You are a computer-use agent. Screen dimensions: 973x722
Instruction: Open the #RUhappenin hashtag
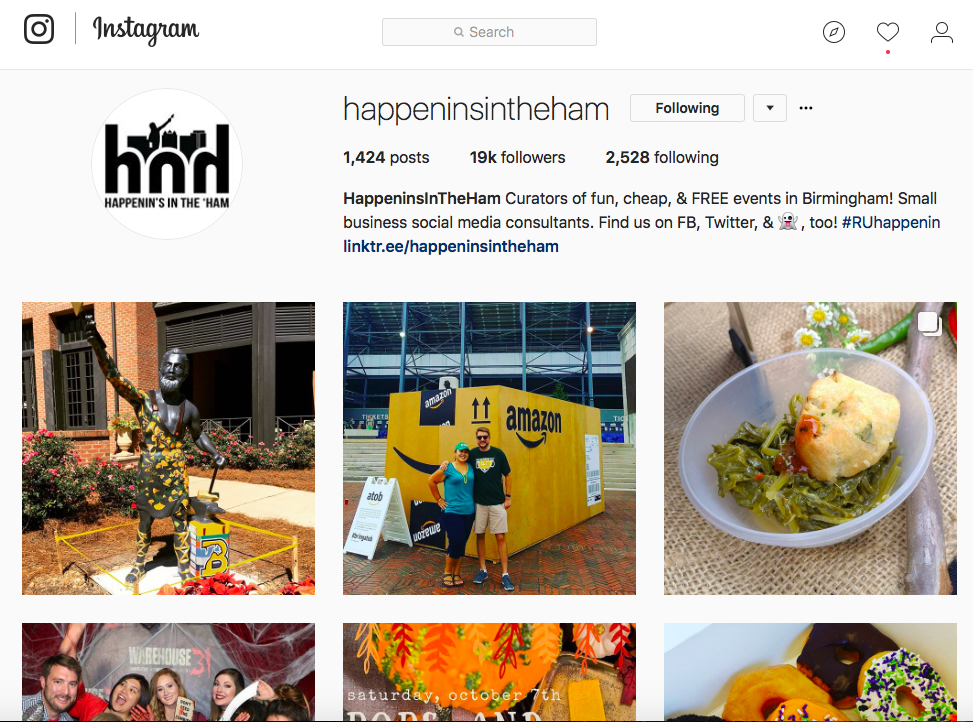point(890,222)
